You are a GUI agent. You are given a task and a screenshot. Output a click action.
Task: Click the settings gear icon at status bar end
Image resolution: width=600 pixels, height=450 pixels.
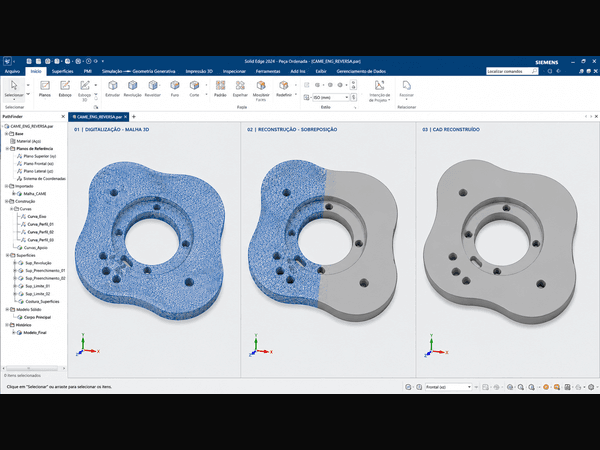(591, 387)
